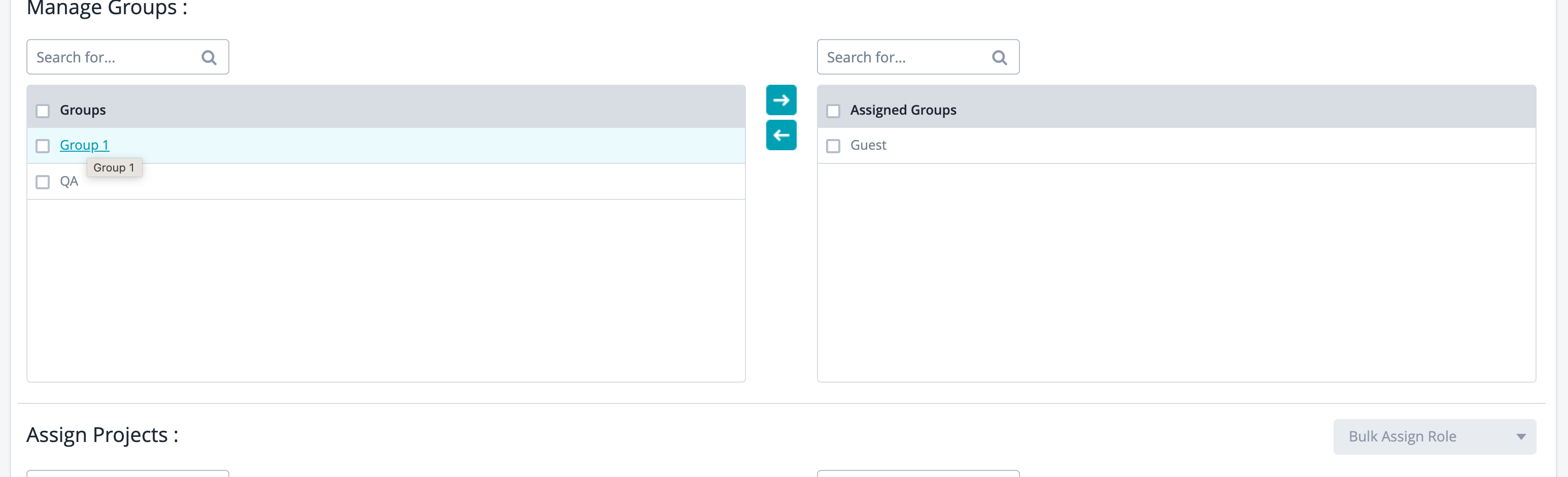Focus the Assigned Groups search field
Image resolution: width=1568 pixels, height=477 pixels.
point(906,58)
